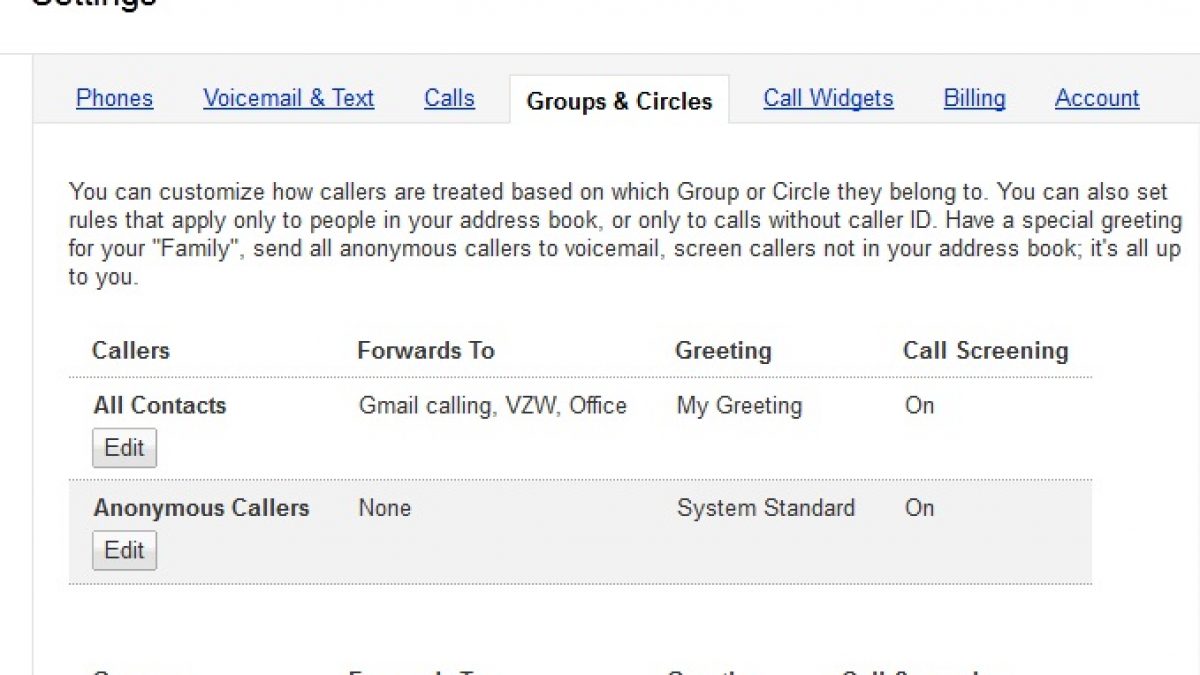
Task: Click the Callers column header
Action: [x=131, y=351]
